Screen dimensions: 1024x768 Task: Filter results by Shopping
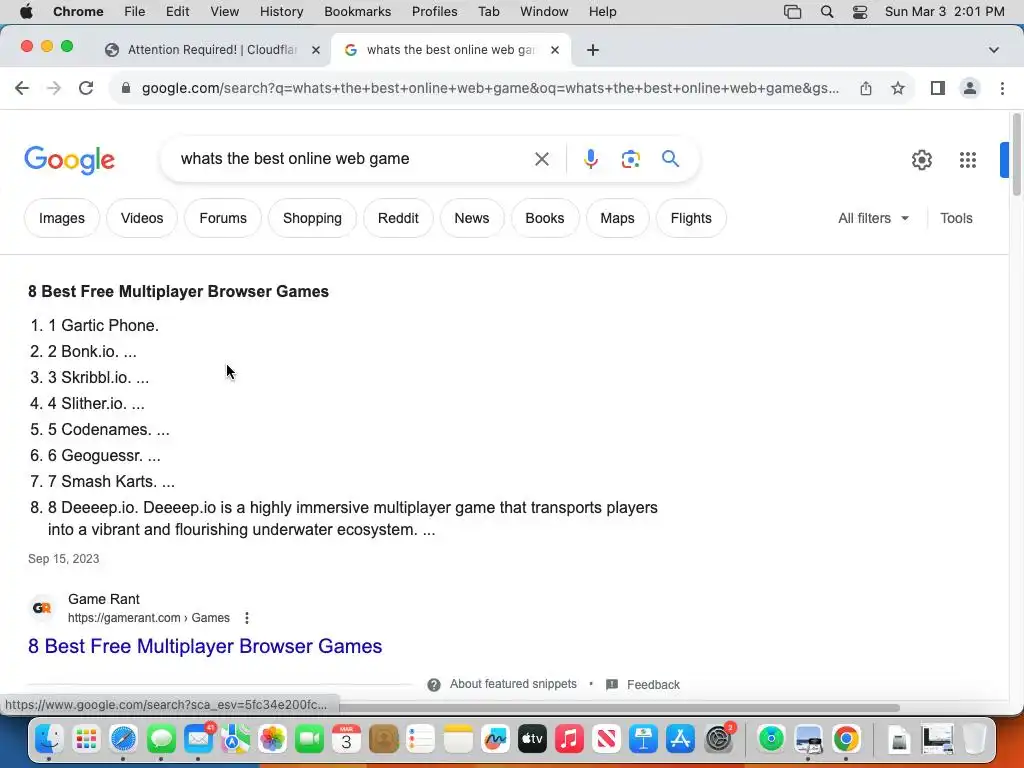click(312, 218)
